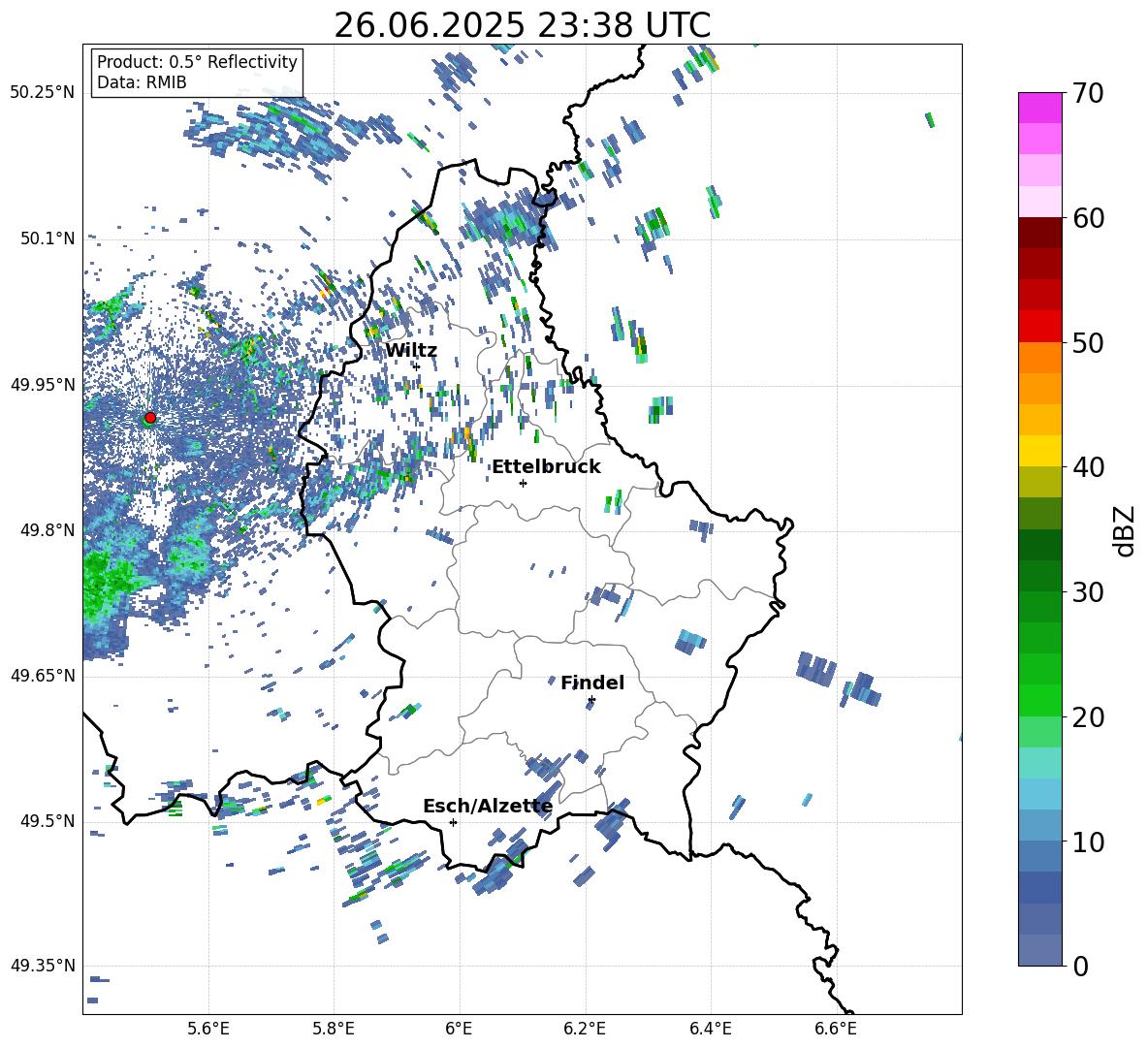The image size is (1148, 1048).
Task: Click the Esch/Alzette location cross marker
Action: (453, 822)
